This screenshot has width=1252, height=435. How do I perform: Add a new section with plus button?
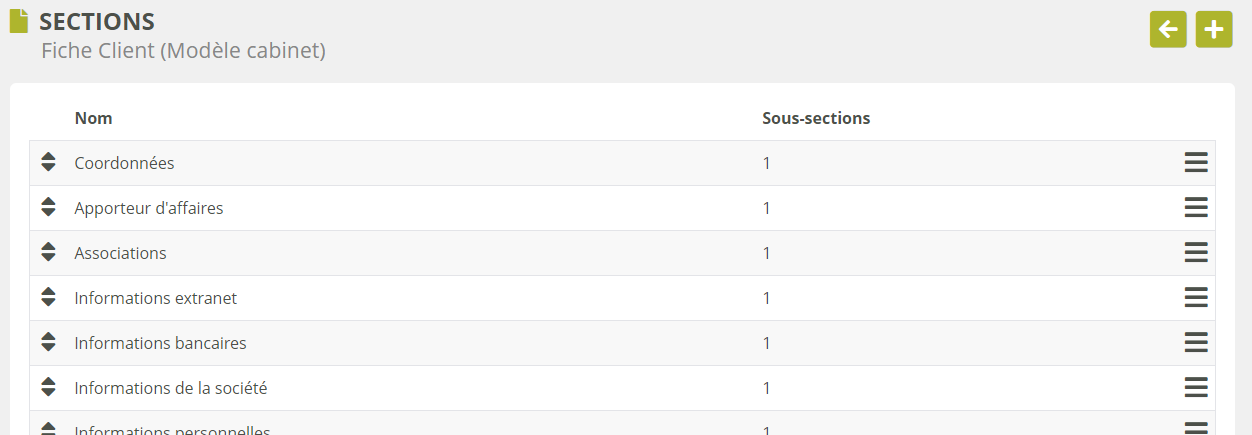coord(1214,29)
